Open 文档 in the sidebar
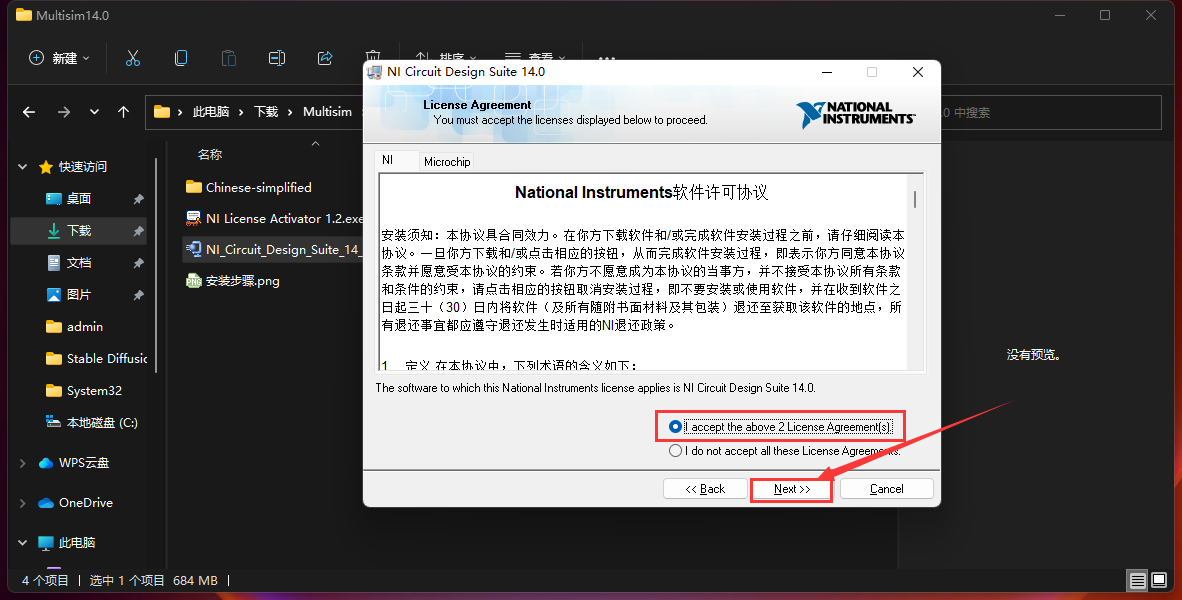Image resolution: width=1182 pixels, height=600 pixels. (79, 262)
